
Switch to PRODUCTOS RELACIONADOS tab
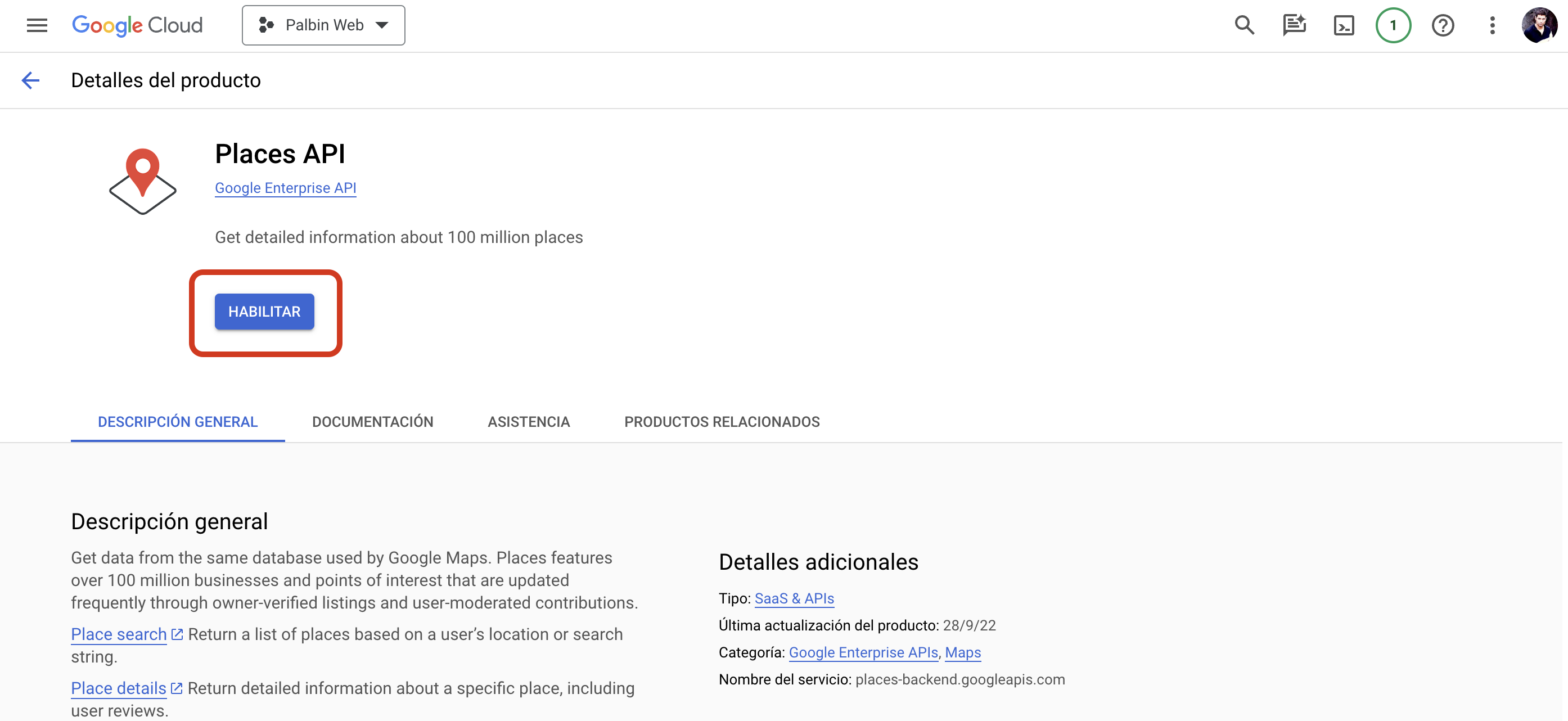pos(722,422)
